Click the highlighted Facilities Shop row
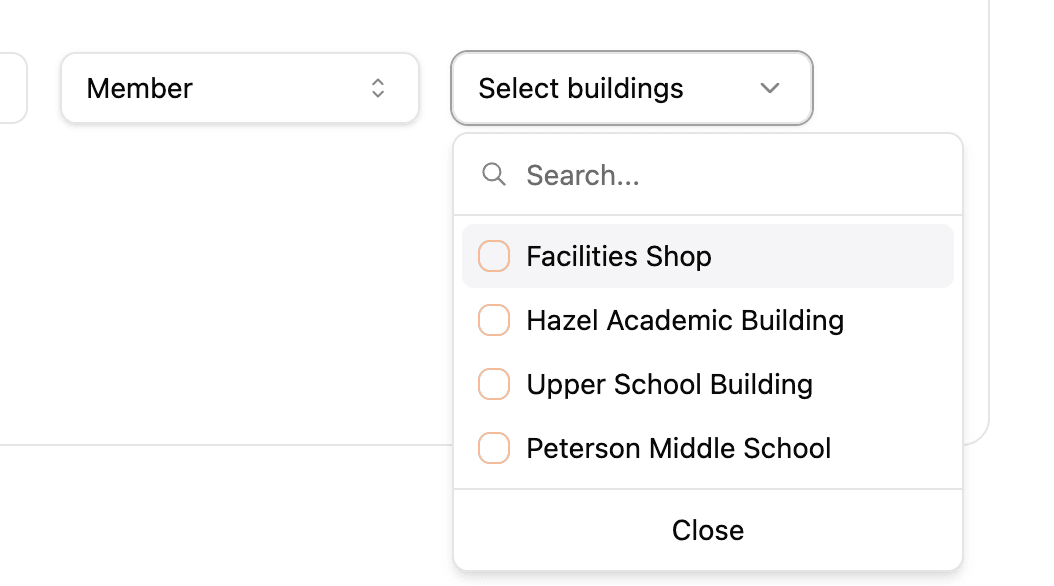The height and width of the screenshot is (586, 1054). (708, 256)
